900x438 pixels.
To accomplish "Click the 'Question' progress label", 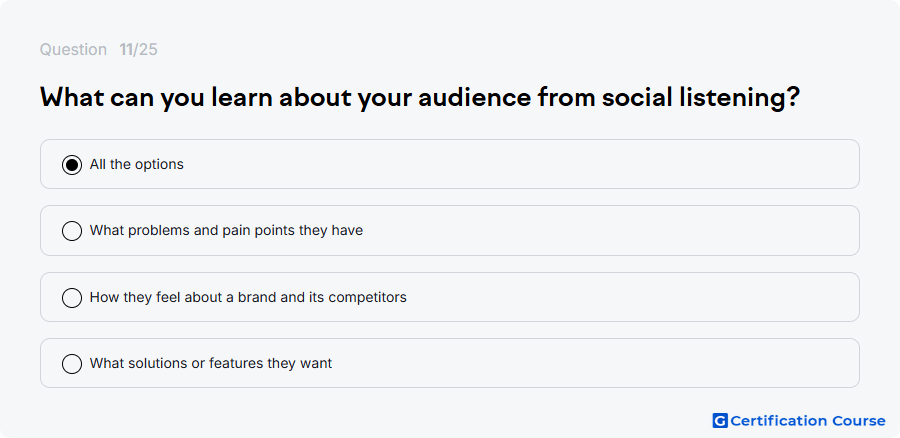I will click(73, 50).
